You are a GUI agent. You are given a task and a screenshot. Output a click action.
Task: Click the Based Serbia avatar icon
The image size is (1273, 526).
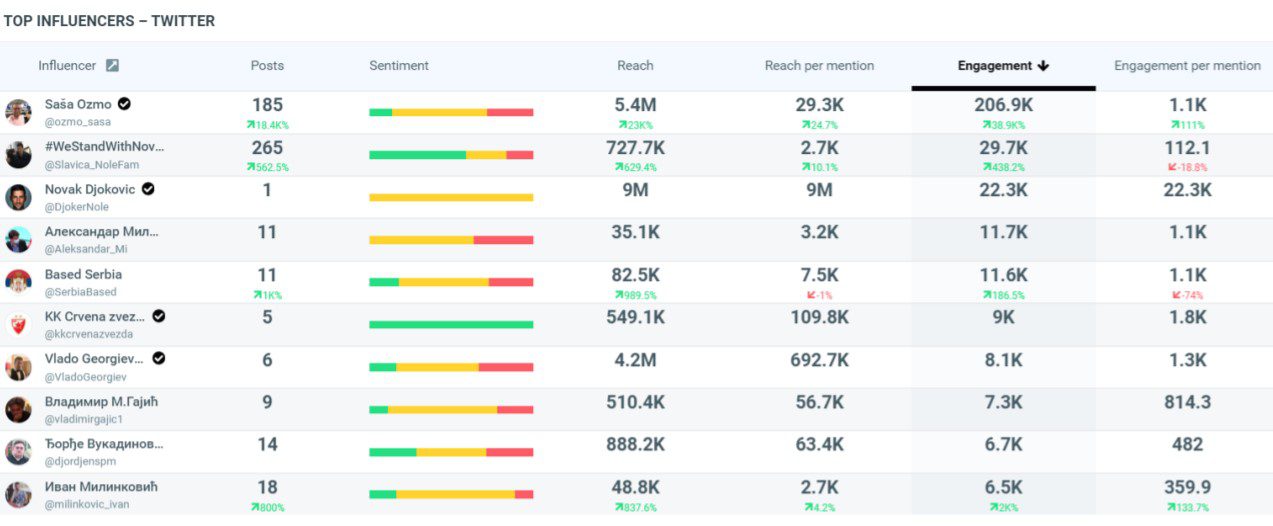(18, 282)
